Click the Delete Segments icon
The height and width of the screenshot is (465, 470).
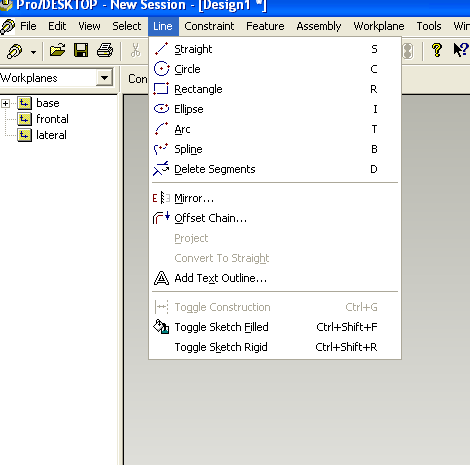point(161,169)
